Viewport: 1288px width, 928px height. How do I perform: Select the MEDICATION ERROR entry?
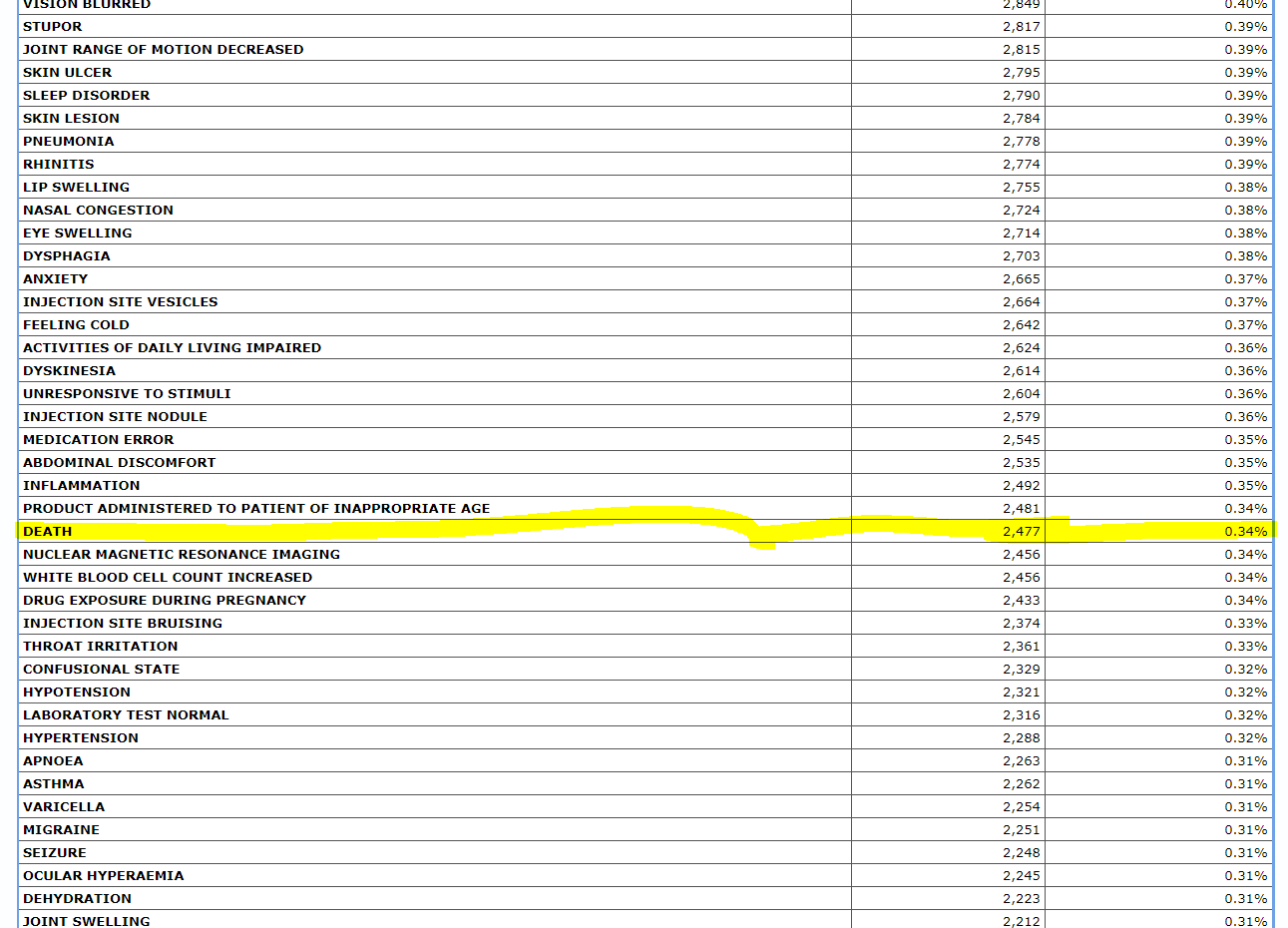coord(99,440)
